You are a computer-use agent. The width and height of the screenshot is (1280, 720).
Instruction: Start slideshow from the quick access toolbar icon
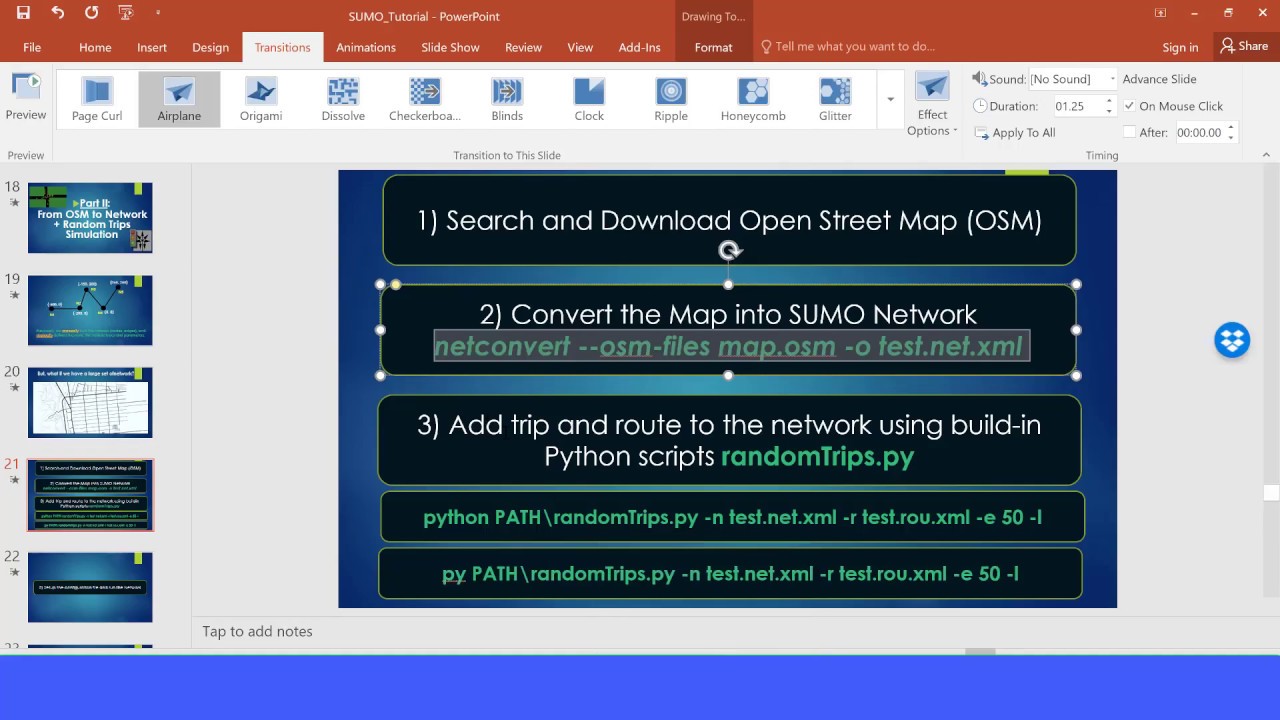click(x=125, y=14)
